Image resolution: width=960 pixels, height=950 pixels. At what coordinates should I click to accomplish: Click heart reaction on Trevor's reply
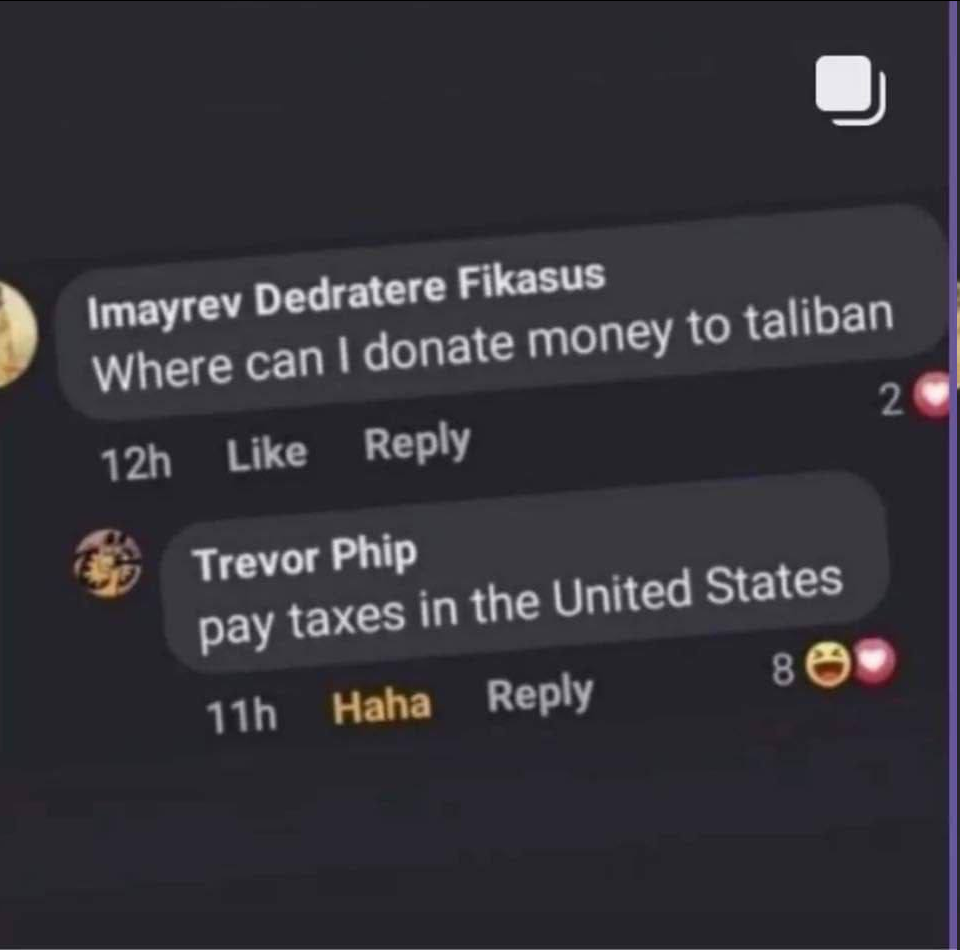point(876,660)
